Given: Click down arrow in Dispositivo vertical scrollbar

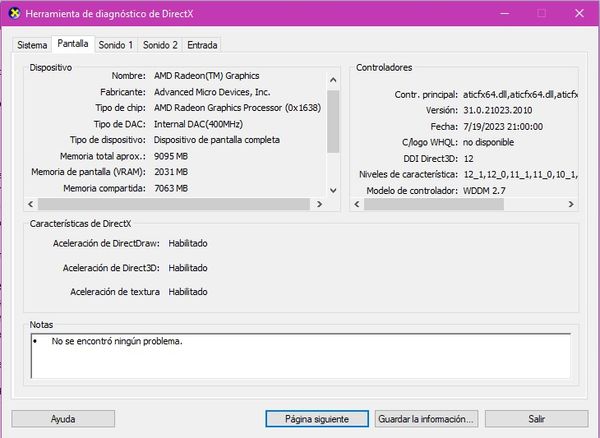Looking at the screenshot, I should tap(333, 190).
